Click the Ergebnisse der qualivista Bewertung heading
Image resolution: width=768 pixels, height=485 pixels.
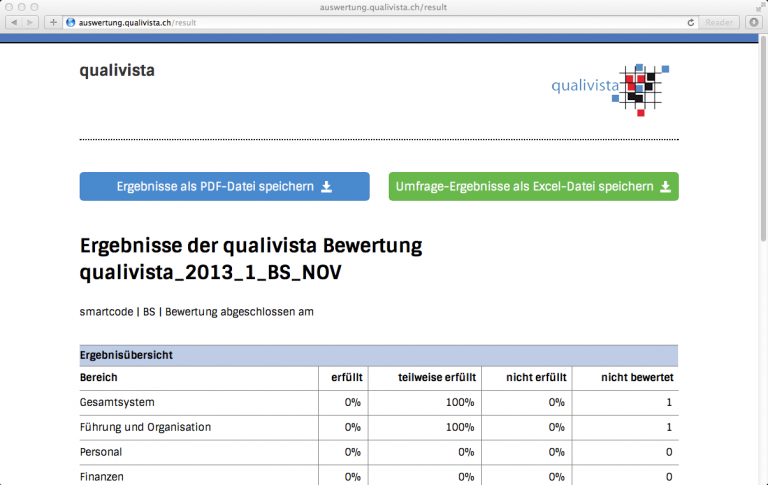[251, 259]
